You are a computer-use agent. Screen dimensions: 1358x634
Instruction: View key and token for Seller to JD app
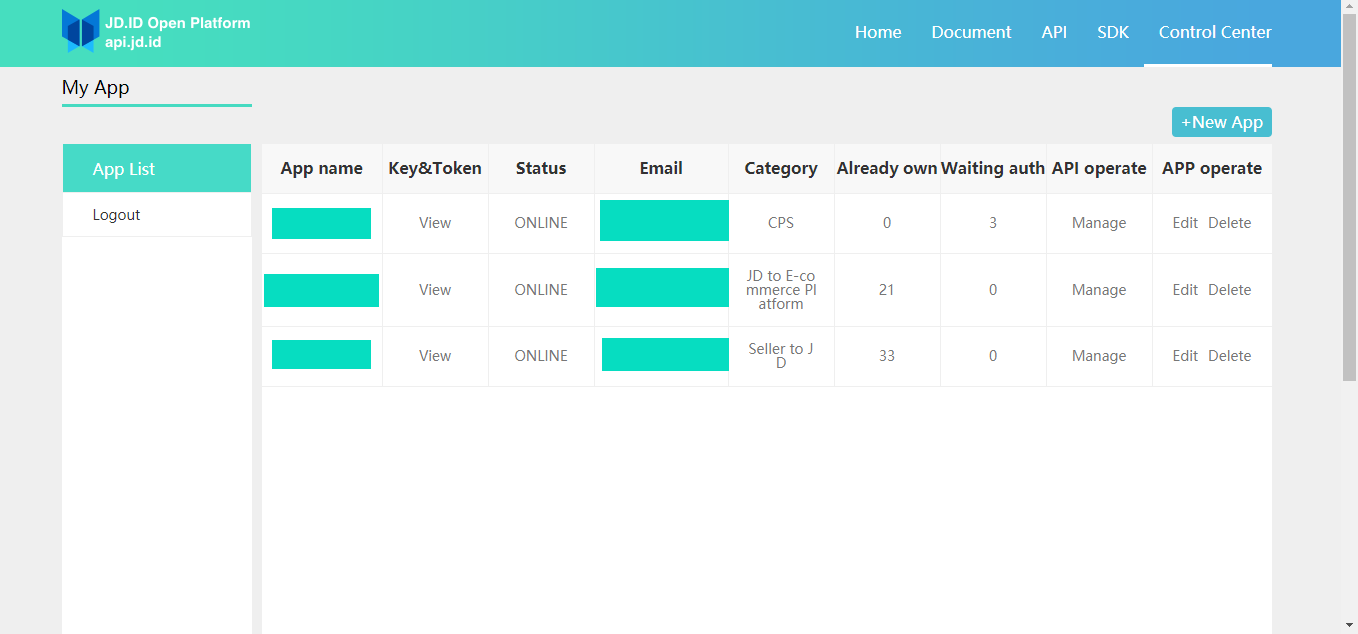point(435,356)
